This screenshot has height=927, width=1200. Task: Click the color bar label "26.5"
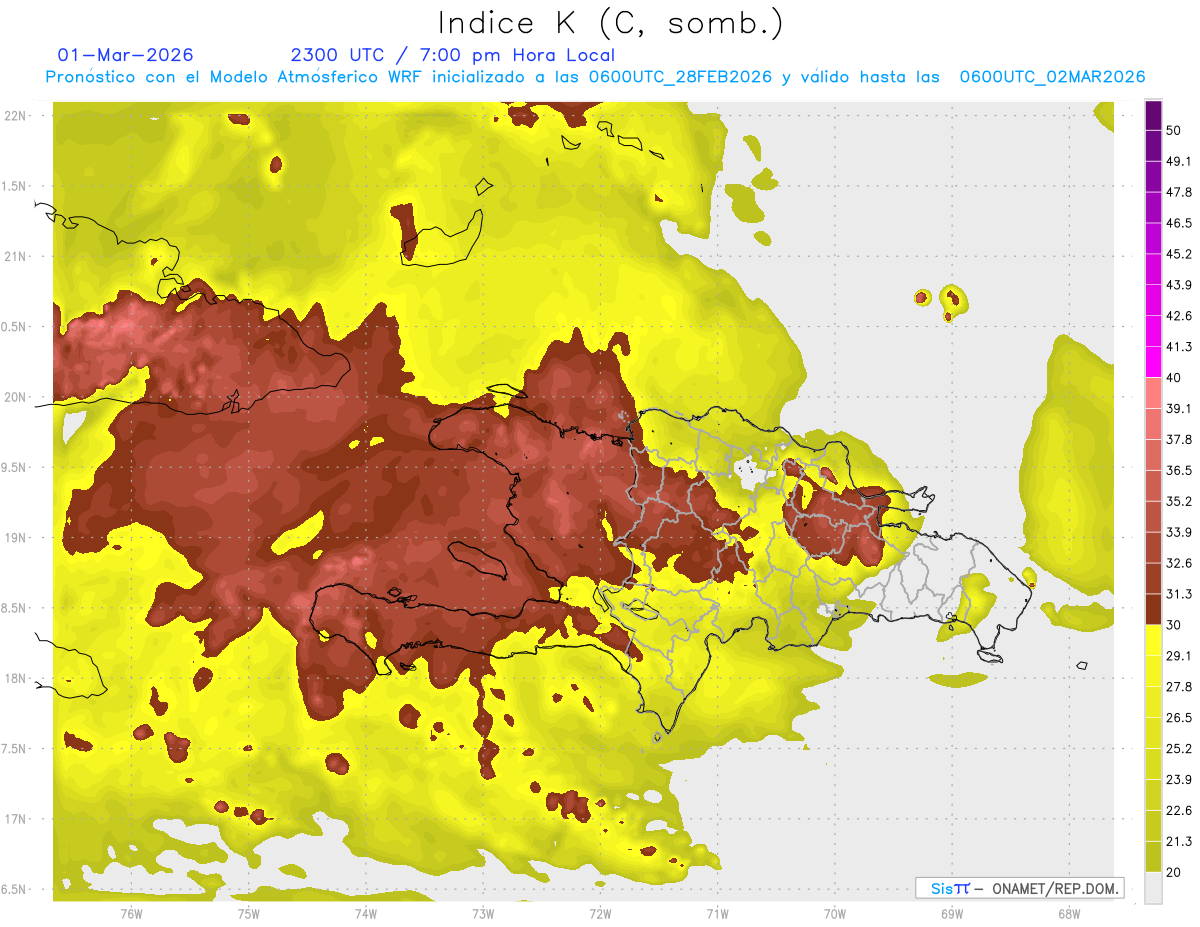pos(1179,718)
